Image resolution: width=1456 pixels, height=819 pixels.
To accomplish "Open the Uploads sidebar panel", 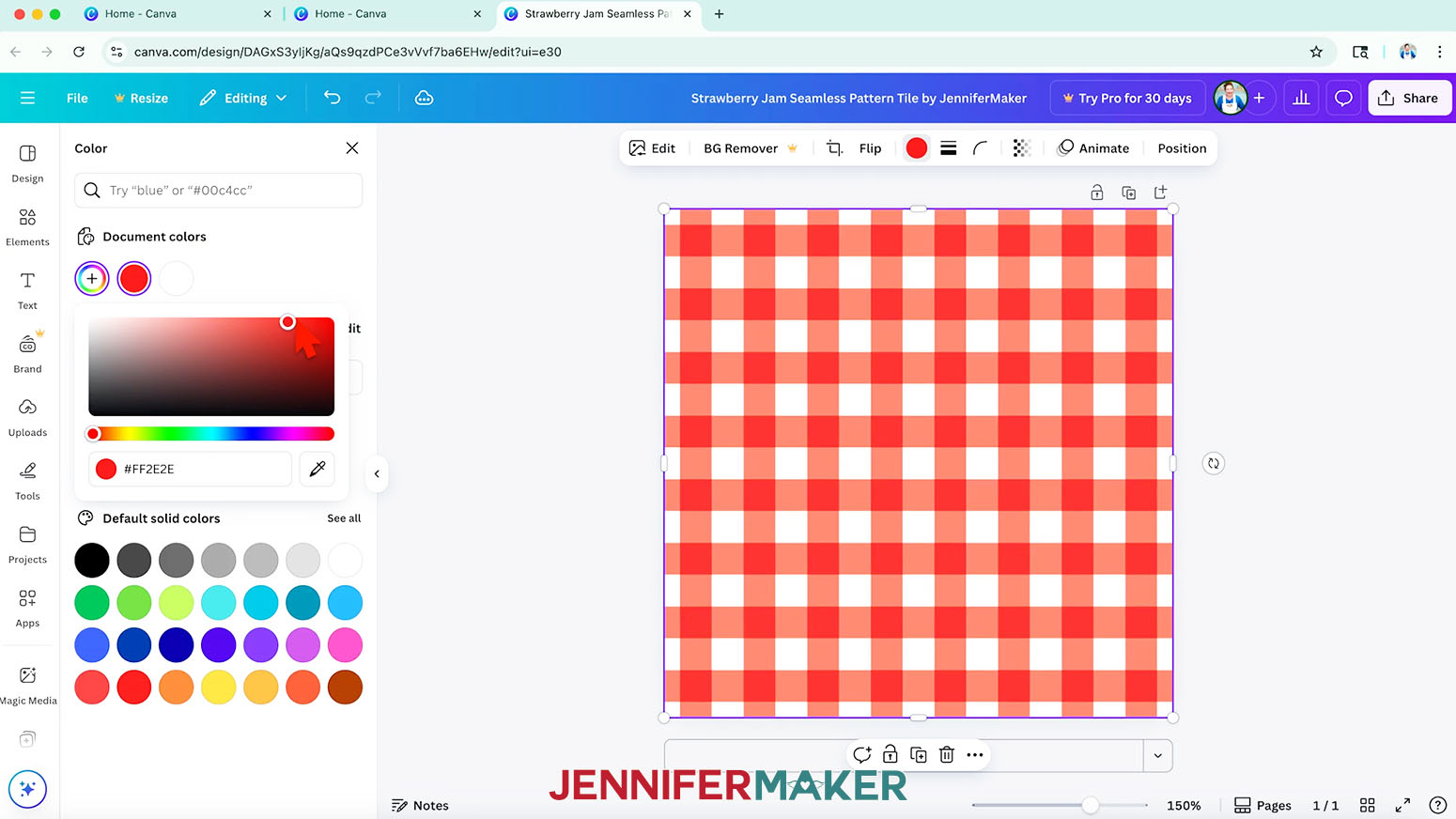I will click(27, 418).
